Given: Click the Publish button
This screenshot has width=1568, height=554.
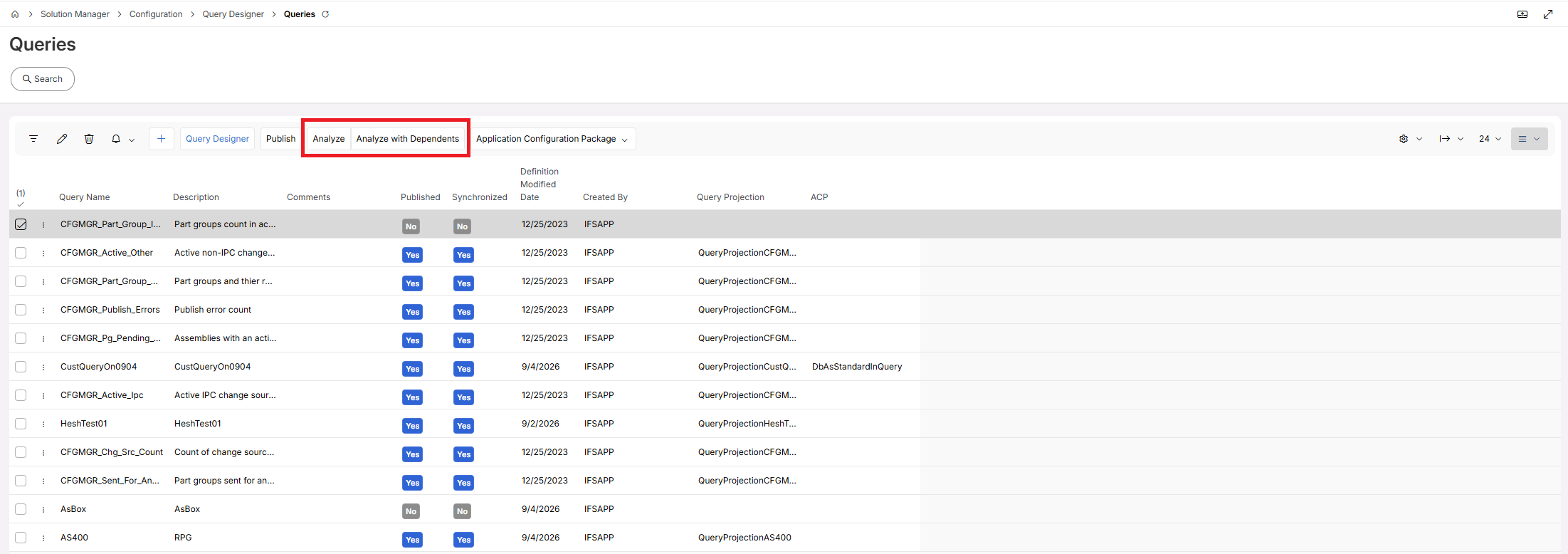Looking at the screenshot, I should (280, 139).
